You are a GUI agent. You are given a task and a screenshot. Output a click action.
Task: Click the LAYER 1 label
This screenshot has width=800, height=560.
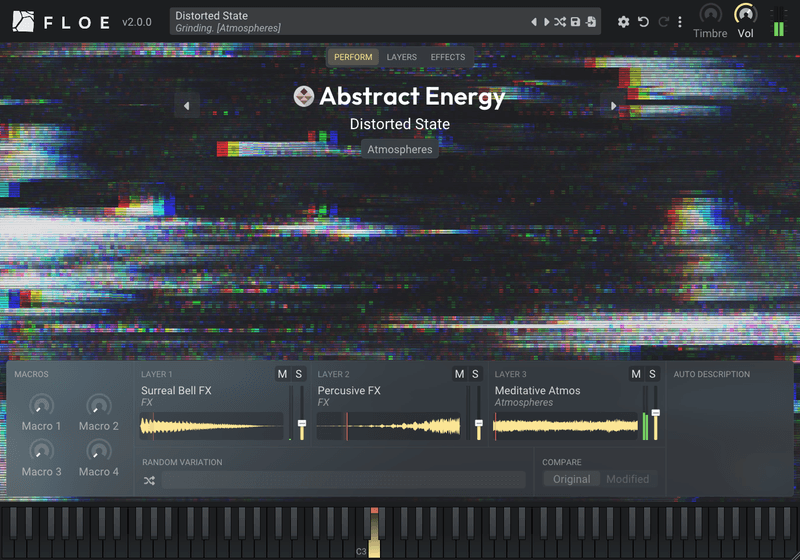click(x=156, y=374)
